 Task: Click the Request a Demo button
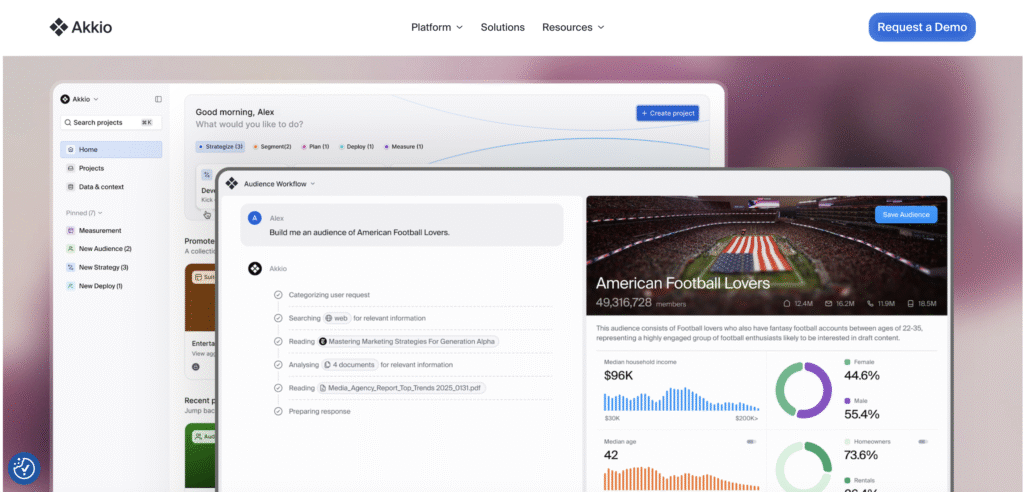[x=921, y=27]
